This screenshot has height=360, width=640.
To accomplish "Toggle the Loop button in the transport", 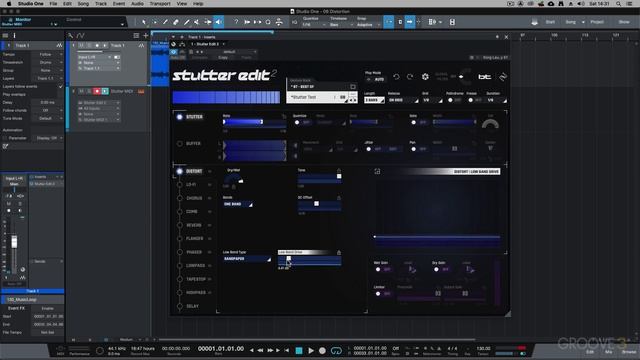I will click(x=336, y=350).
